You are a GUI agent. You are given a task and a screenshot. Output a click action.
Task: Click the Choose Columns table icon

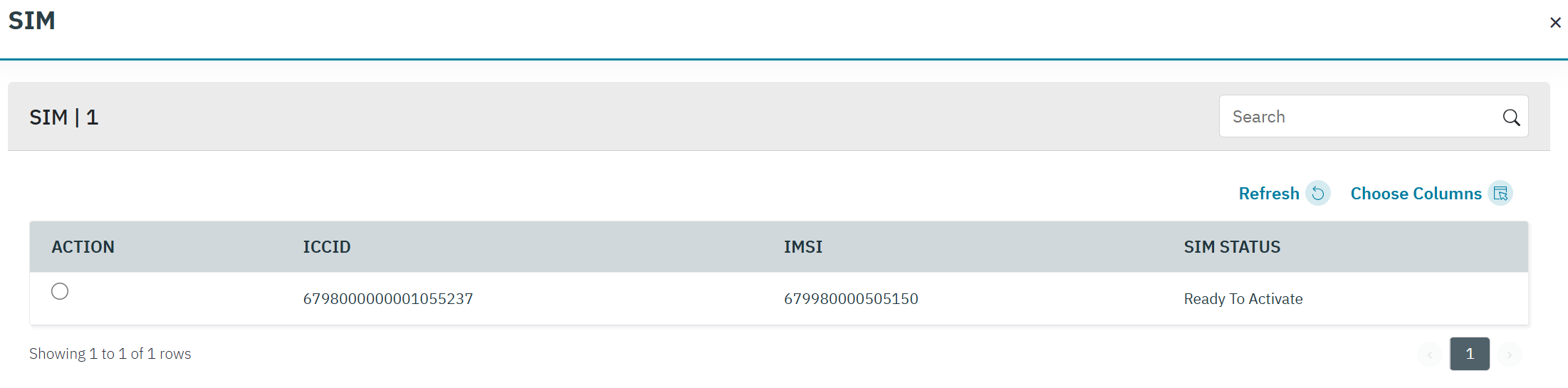(x=1500, y=194)
